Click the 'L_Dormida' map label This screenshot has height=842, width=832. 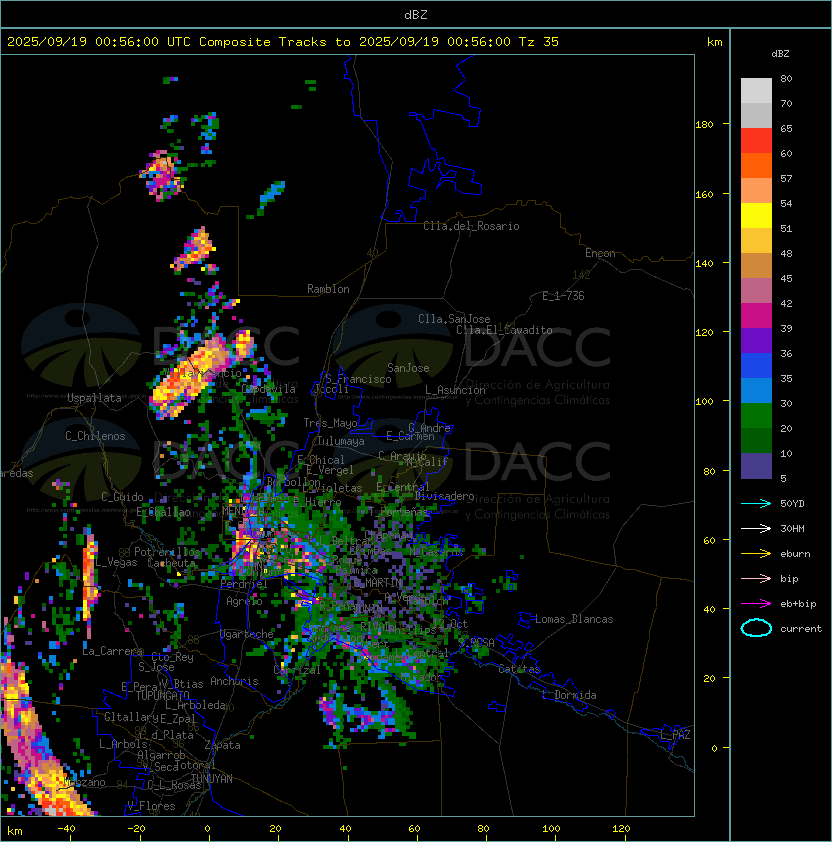(569, 695)
